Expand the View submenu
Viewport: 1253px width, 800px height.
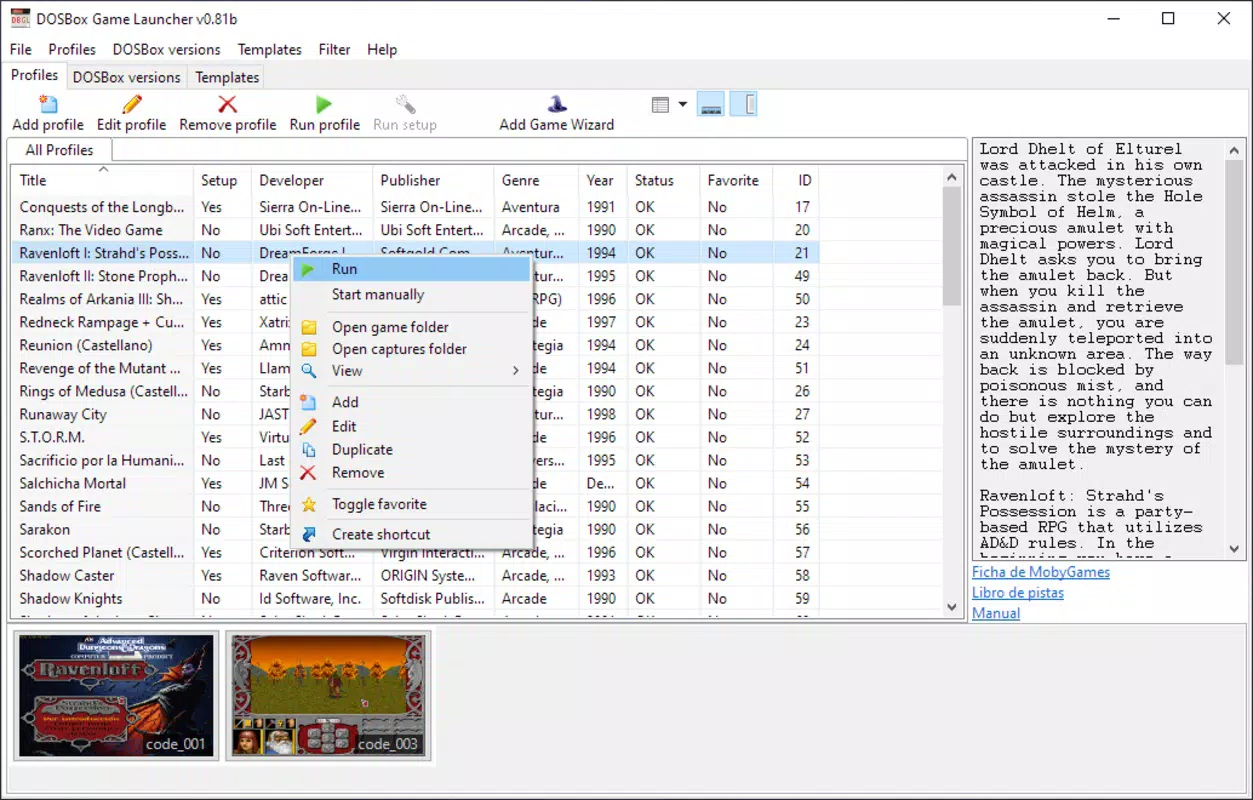pos(411,371)
